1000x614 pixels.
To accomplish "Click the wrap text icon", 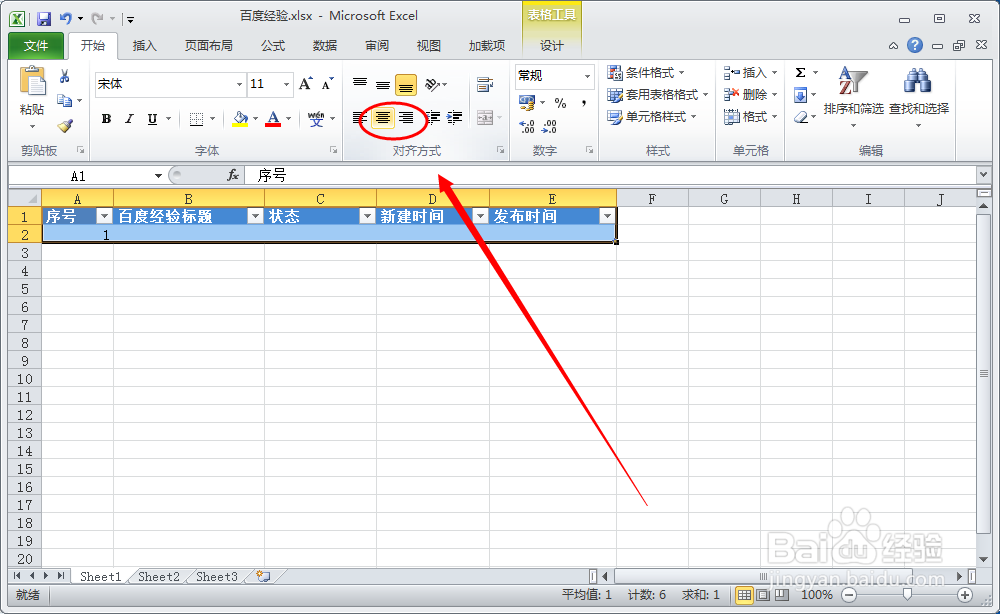I will point(485,84).
